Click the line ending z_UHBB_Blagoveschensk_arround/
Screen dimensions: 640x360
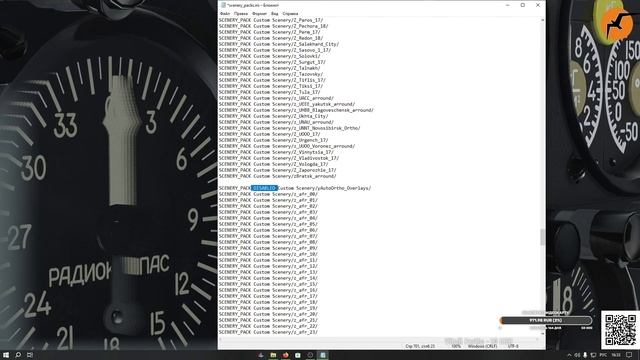296,110
